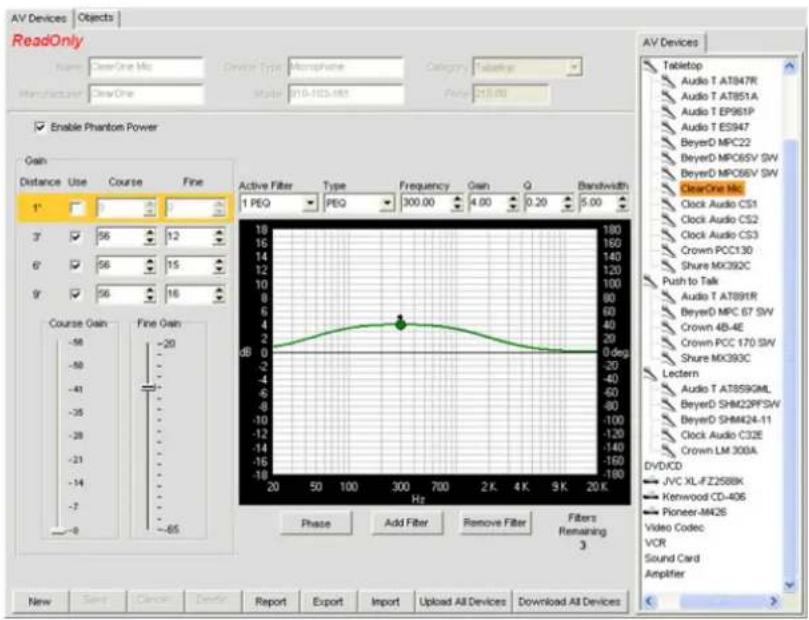Open the Active Filter dropdown
809x620 pixels.
310,203
